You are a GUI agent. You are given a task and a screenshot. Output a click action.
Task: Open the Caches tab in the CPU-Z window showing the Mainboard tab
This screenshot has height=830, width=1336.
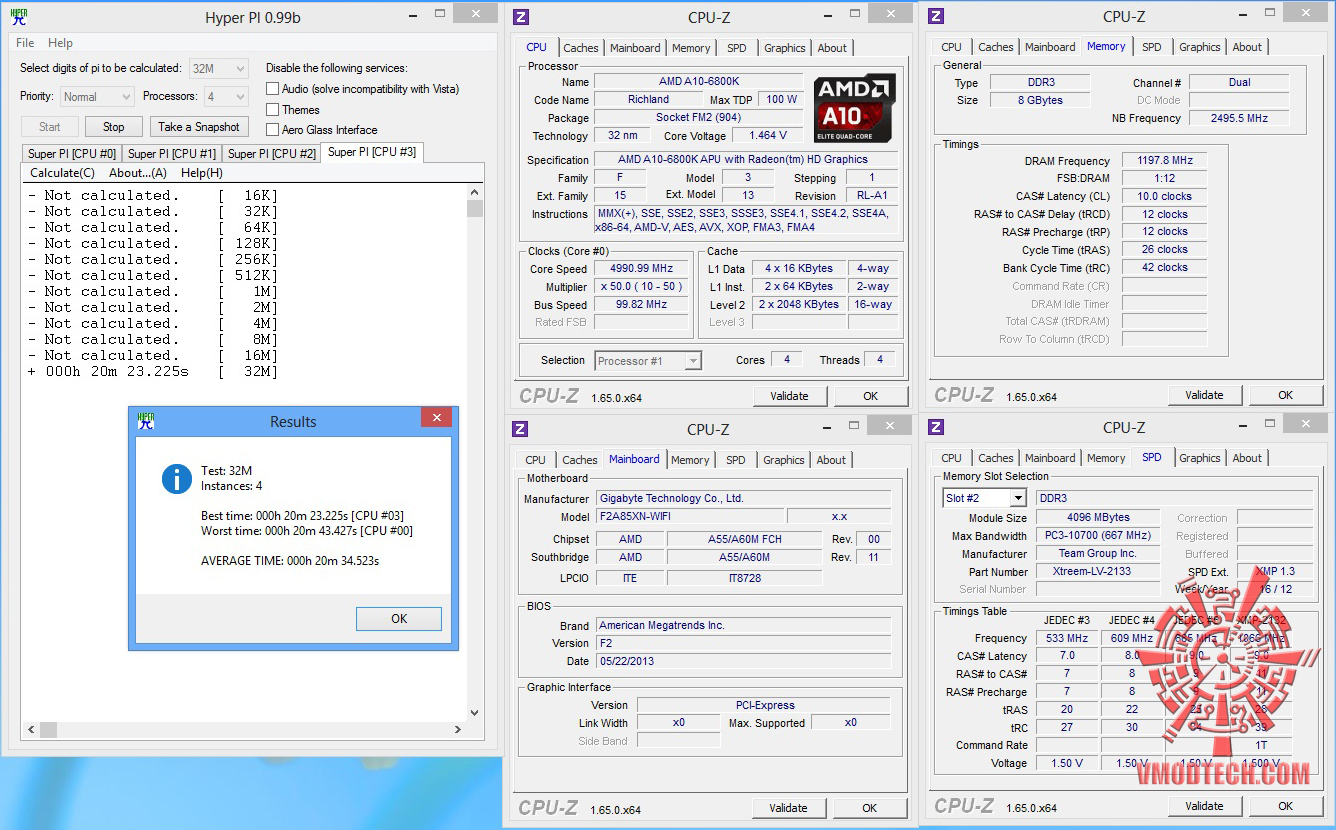[580, 460]
